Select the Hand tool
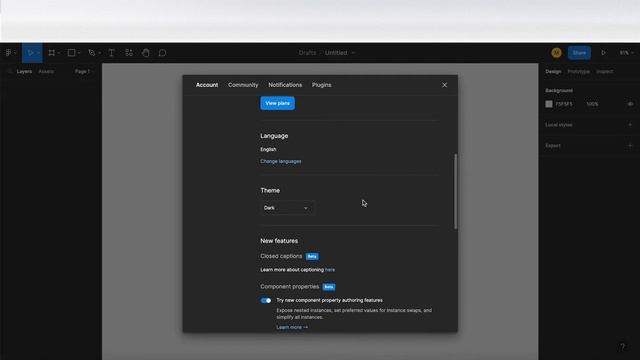The image size is (640, 360). tap(146, 53)
